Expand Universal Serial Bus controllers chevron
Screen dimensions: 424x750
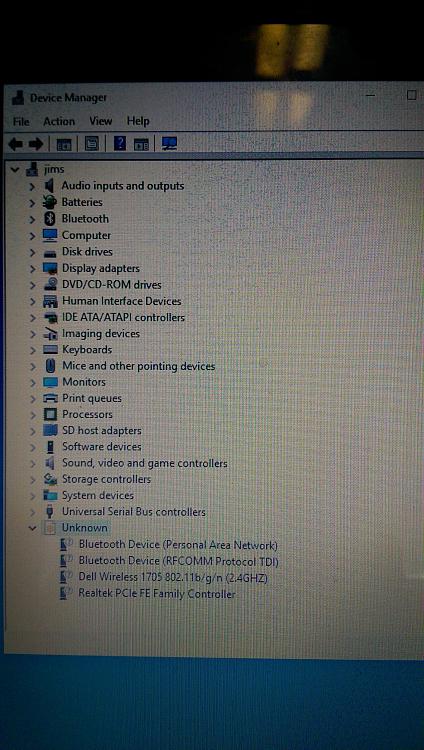coord(32,512)
